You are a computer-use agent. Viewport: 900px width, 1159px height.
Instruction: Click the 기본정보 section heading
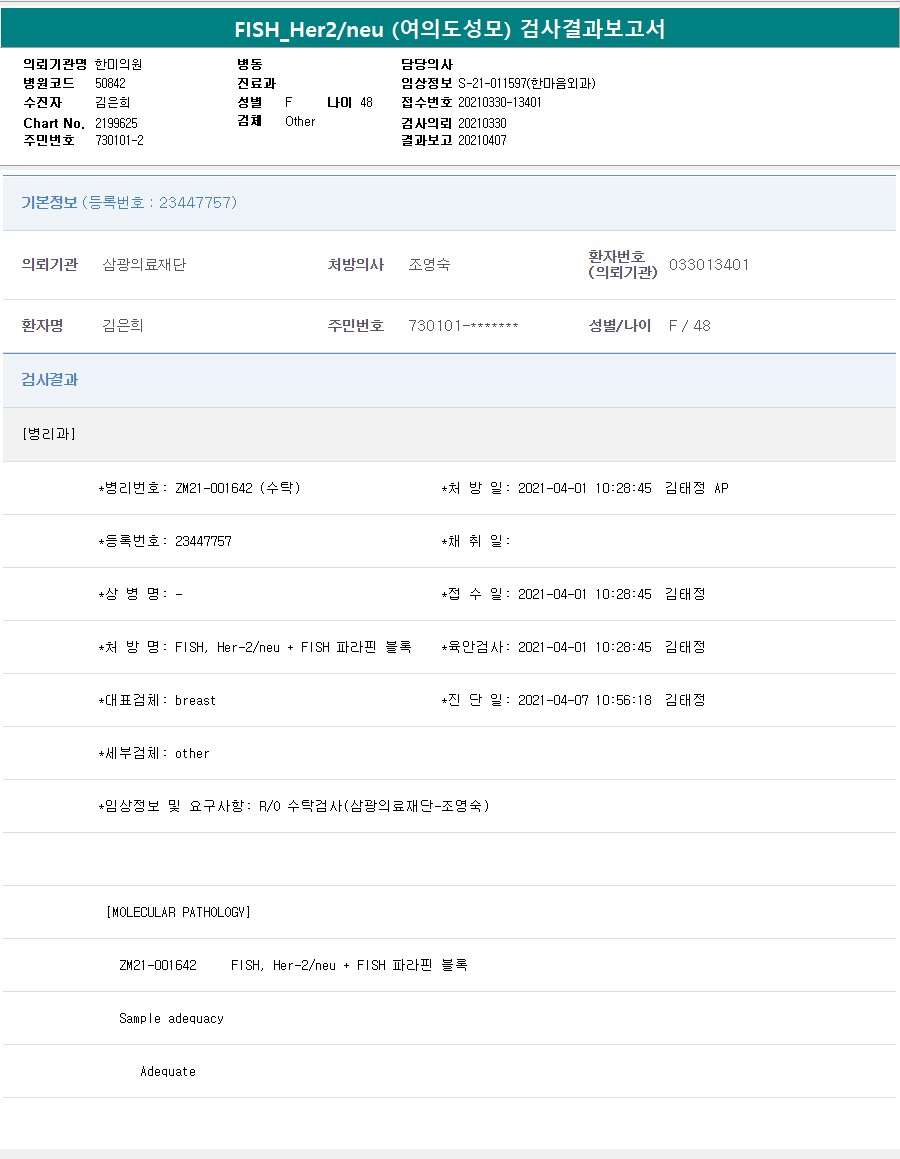[x=49, y=203]
